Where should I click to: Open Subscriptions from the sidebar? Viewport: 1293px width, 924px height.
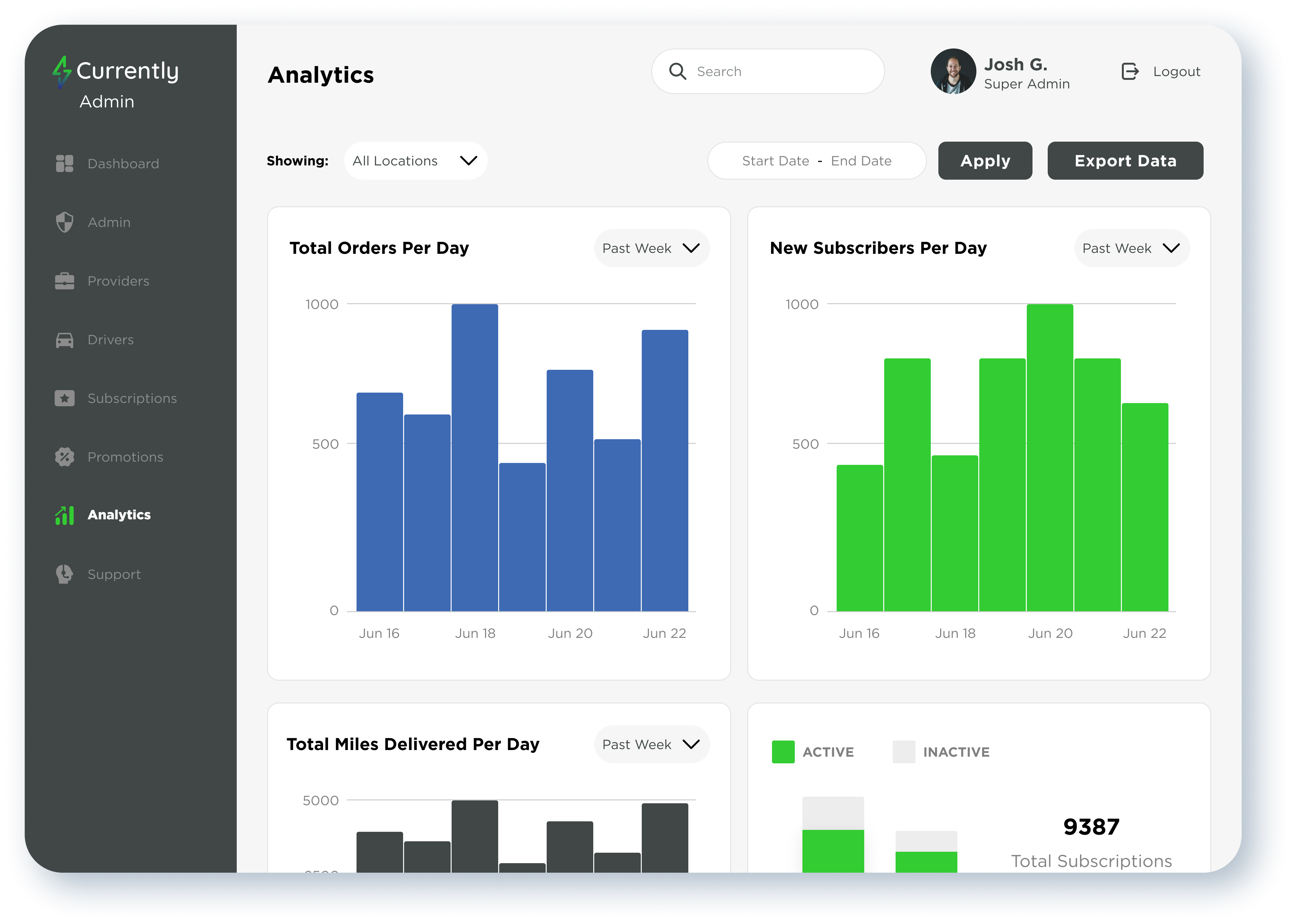pos(132,398)
